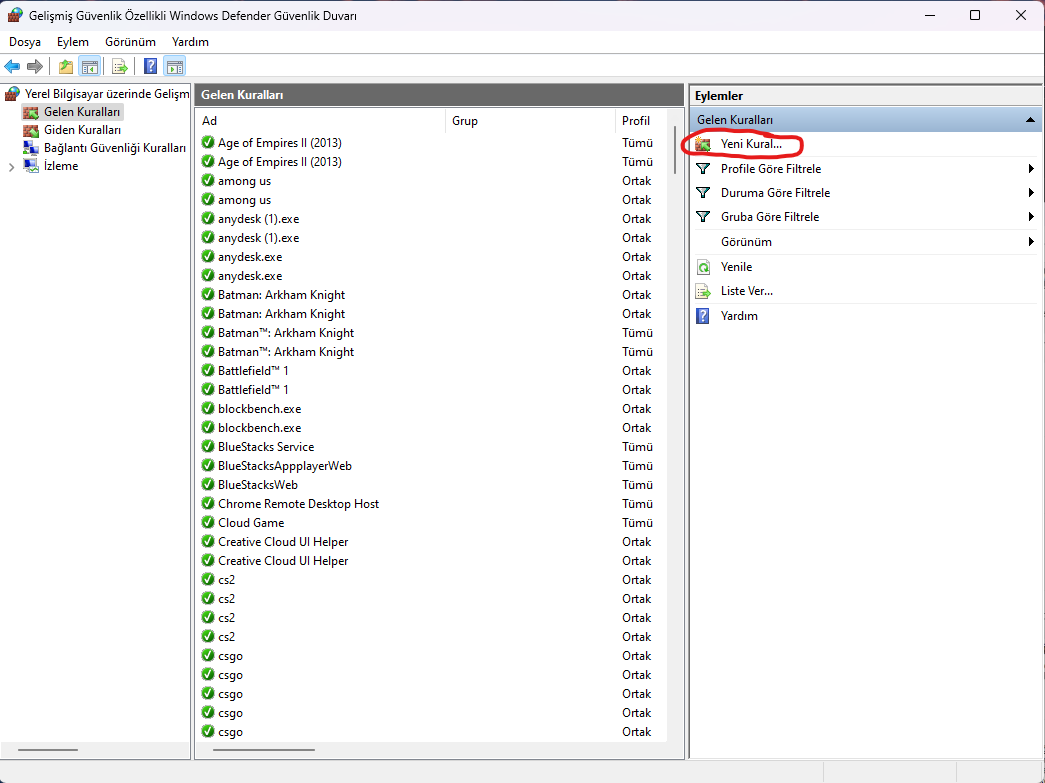Sort the list by the Profil column header
The width and height of the screenshot is (1045, 783).
point(642,121)
